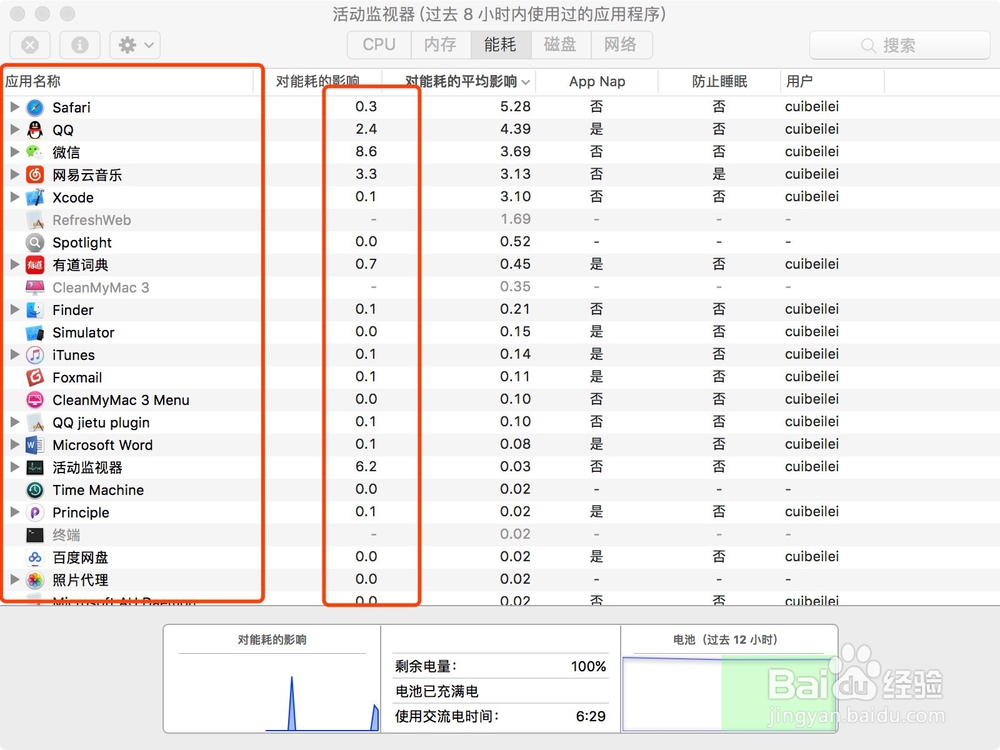The width and height of the screenshot is (1000, 750).
Task: Click the QQ penguin icon
Action: pyautogui.click(x=35, y=130)
